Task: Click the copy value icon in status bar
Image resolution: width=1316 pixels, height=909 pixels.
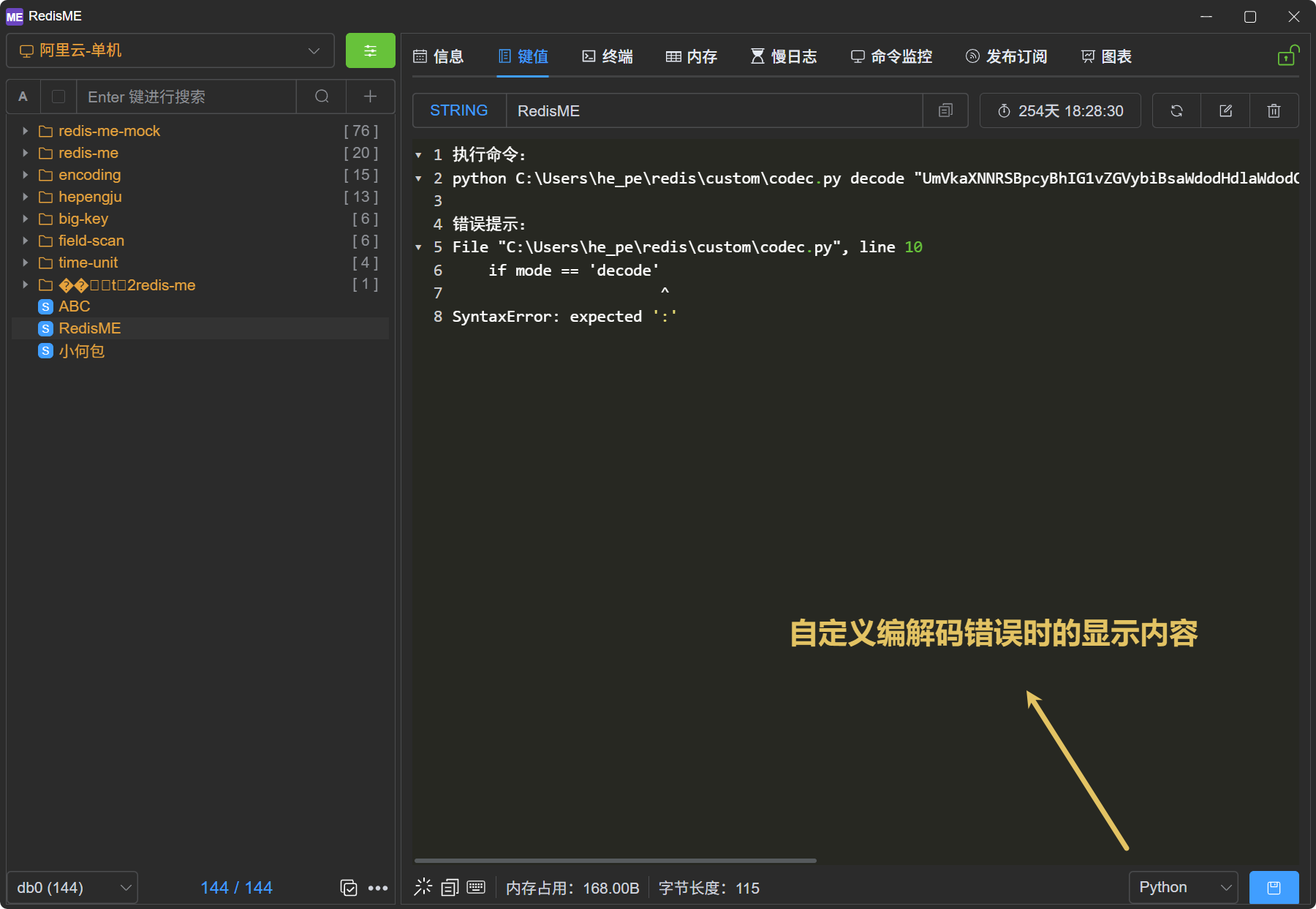Action: (x=450, y=887)
